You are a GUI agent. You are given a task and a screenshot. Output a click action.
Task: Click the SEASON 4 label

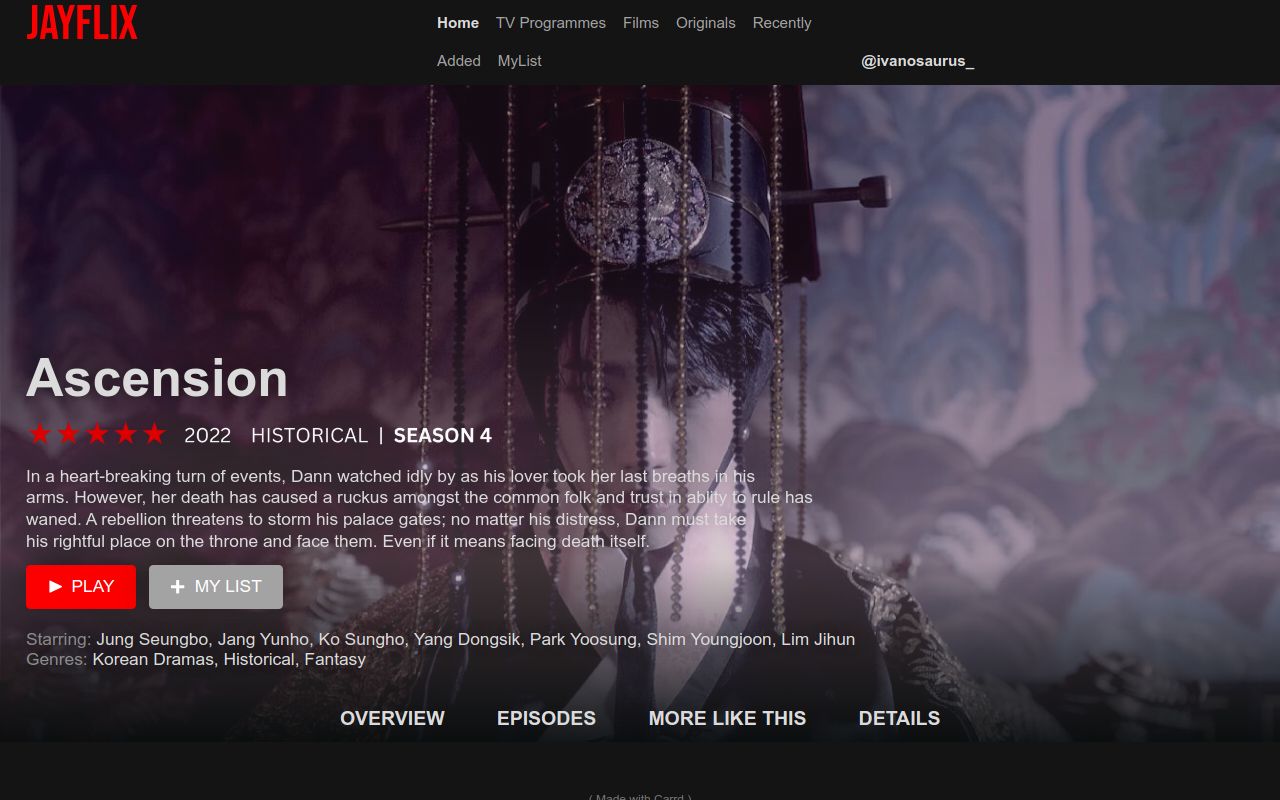[x=443, y=436]
